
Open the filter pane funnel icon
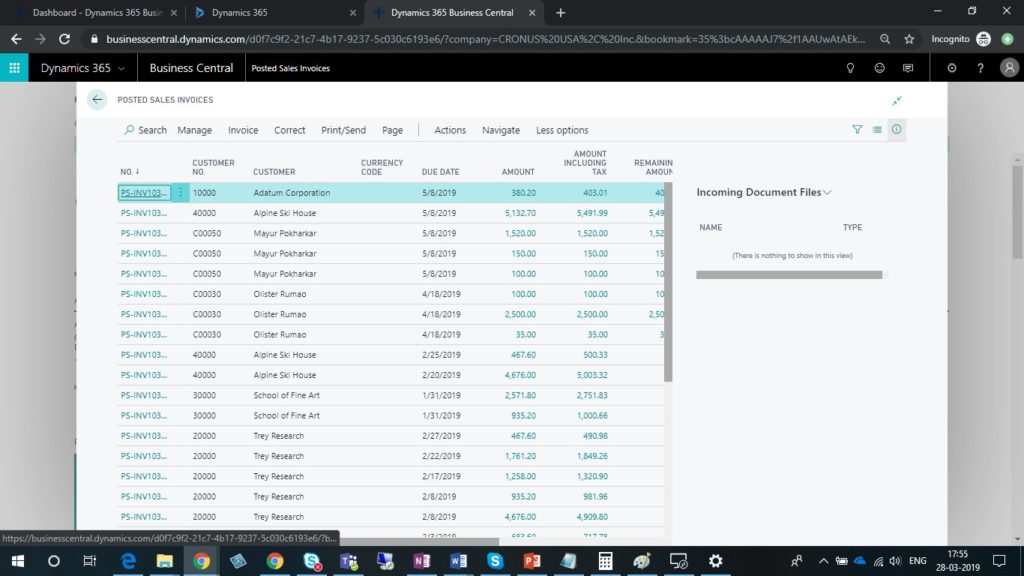coord(857,130)
